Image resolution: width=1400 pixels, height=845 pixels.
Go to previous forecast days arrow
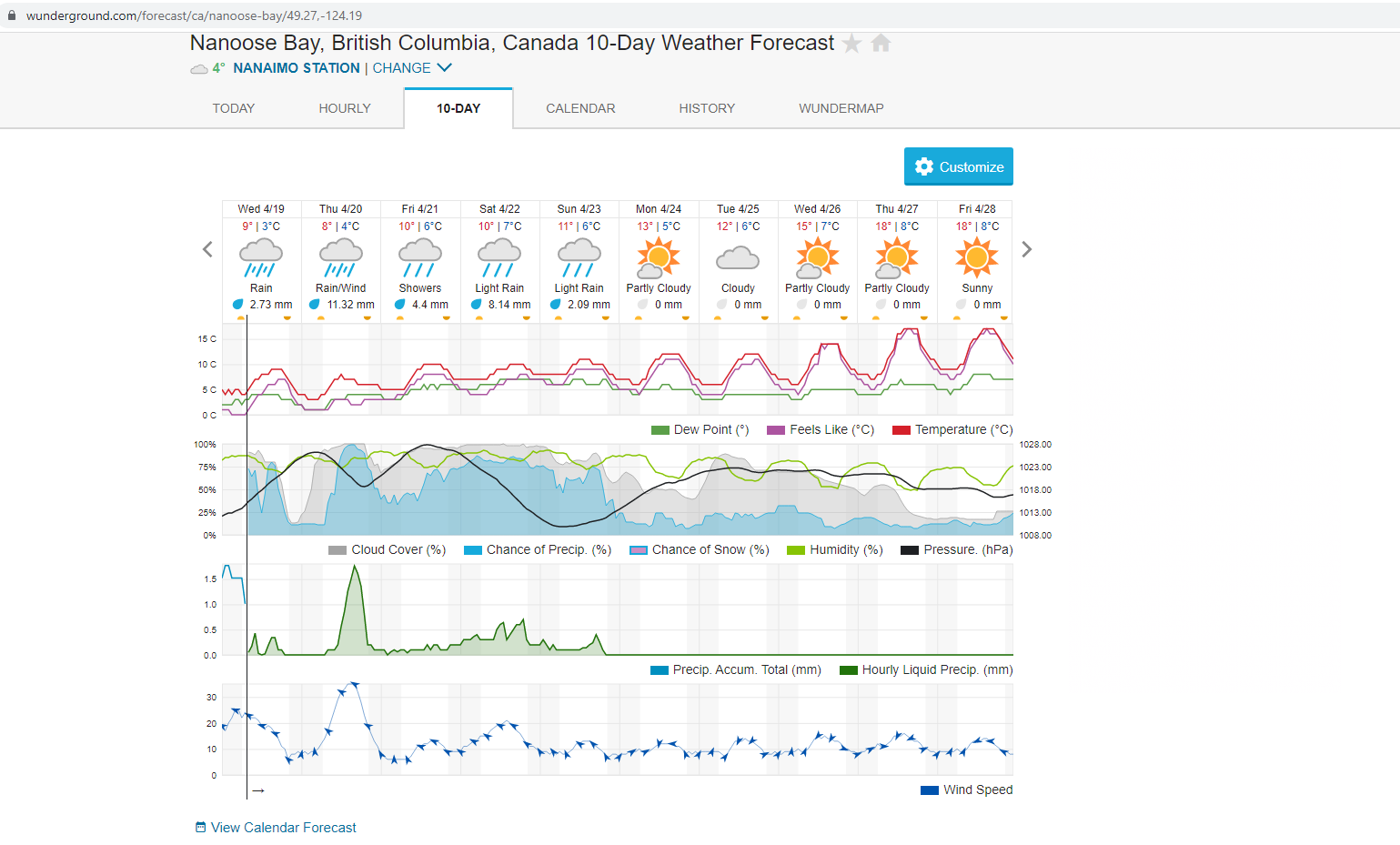[x=207, y=249]
